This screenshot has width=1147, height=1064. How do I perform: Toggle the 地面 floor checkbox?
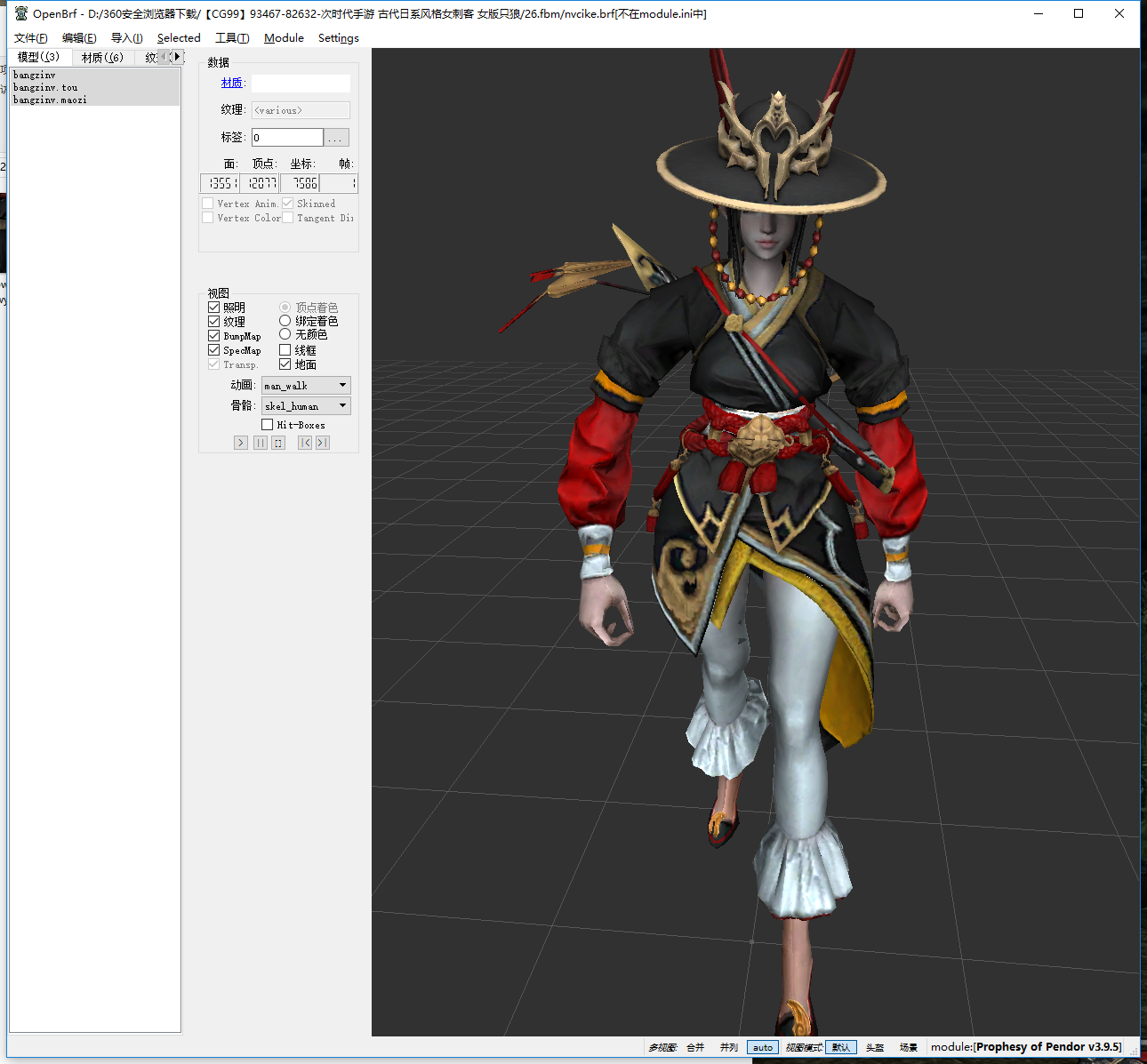click(x=285, y=364)
